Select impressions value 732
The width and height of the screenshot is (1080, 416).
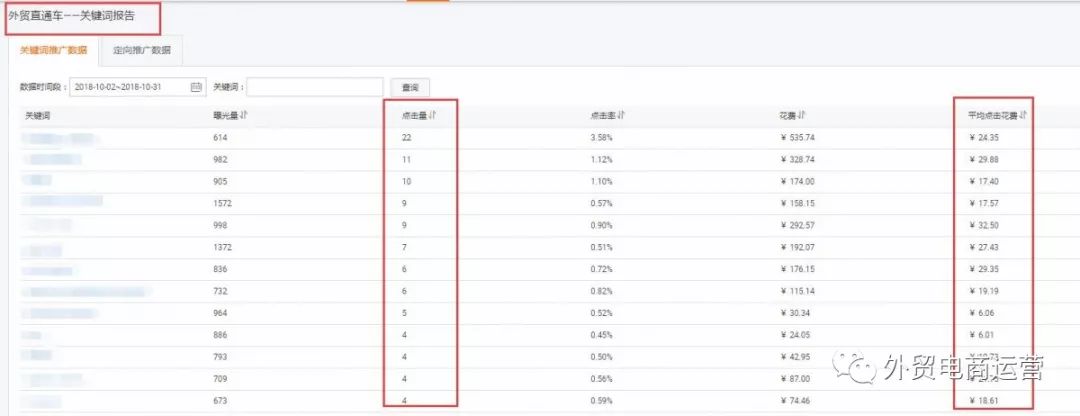pyautogui.click(x=220, y=291)
